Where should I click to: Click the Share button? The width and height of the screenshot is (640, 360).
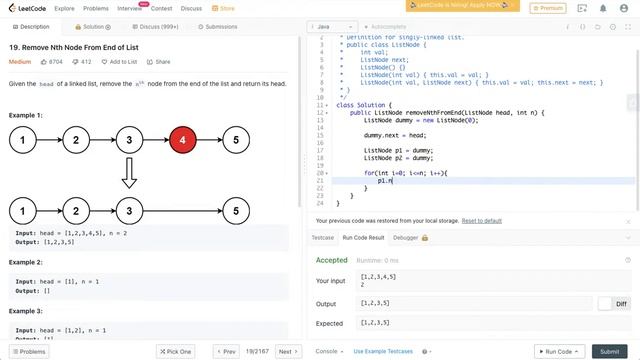click(158, 62)
